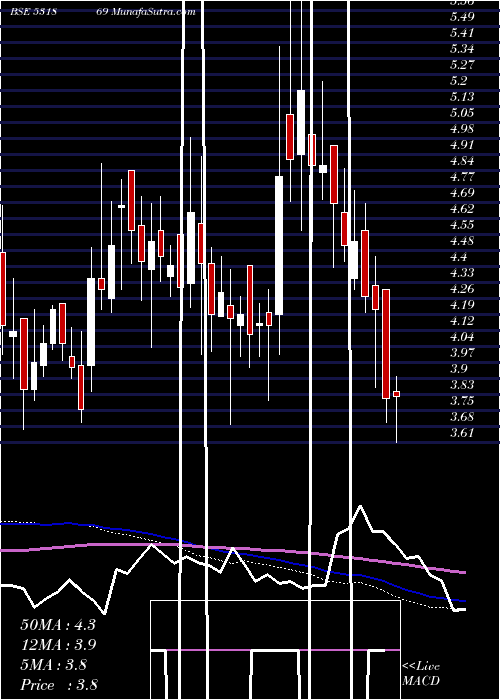Screen dimensions: 500x700
Task: Select the 3.75 price axis label
Action: pyautogui.click(x=462, y=401)
